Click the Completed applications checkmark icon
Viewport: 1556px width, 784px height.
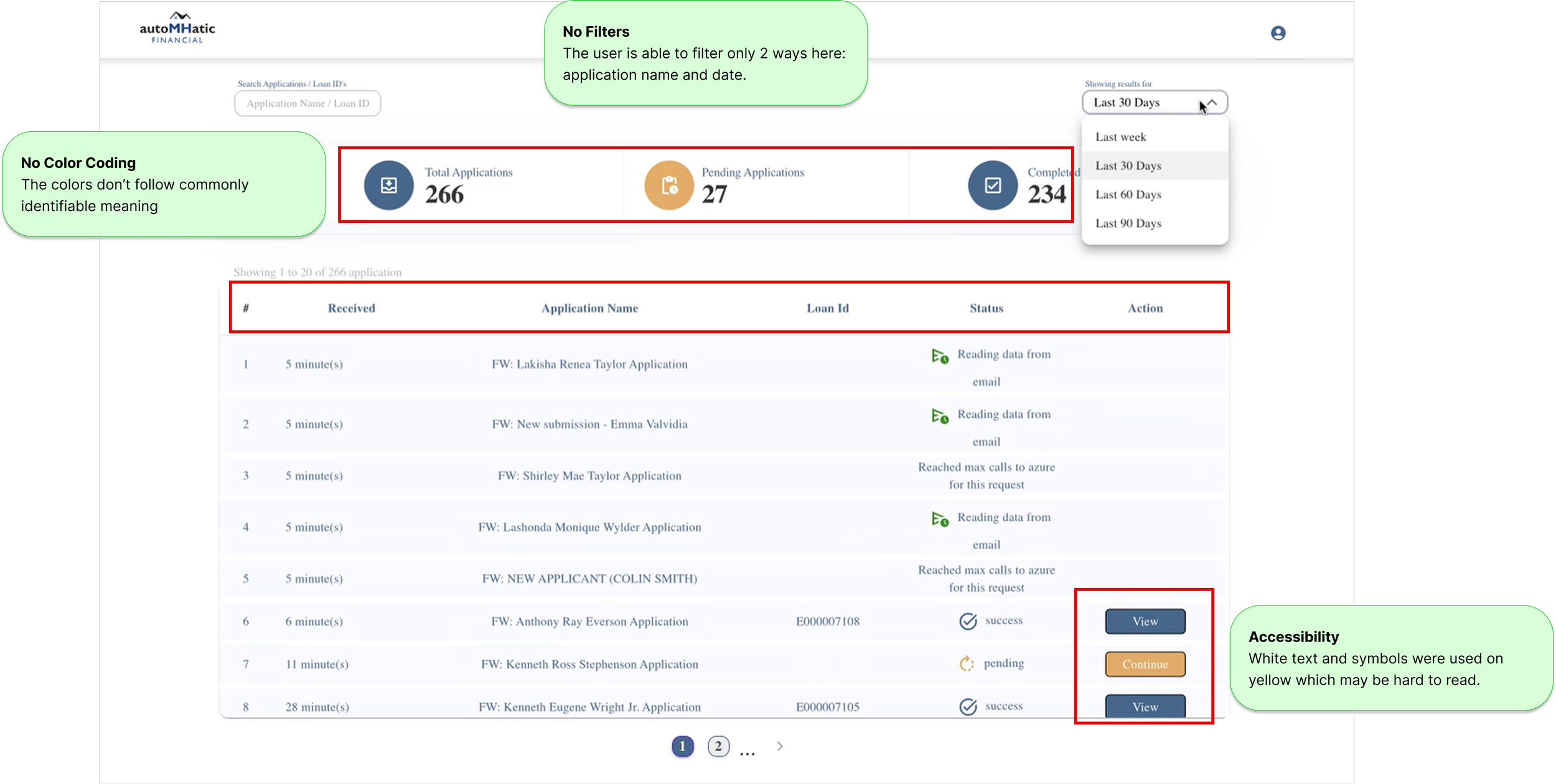pos(993,185)
